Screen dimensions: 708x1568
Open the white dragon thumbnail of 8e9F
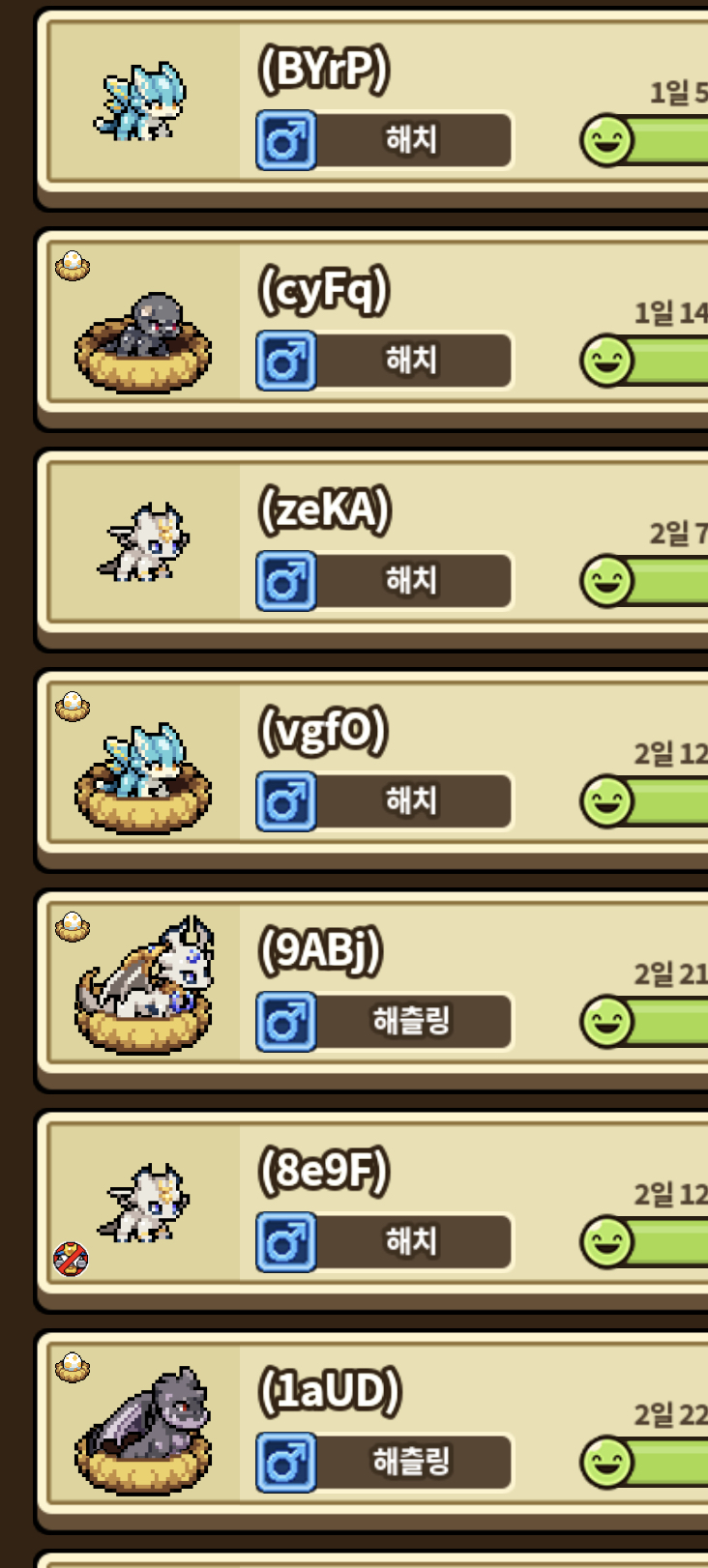[144, 1204]
